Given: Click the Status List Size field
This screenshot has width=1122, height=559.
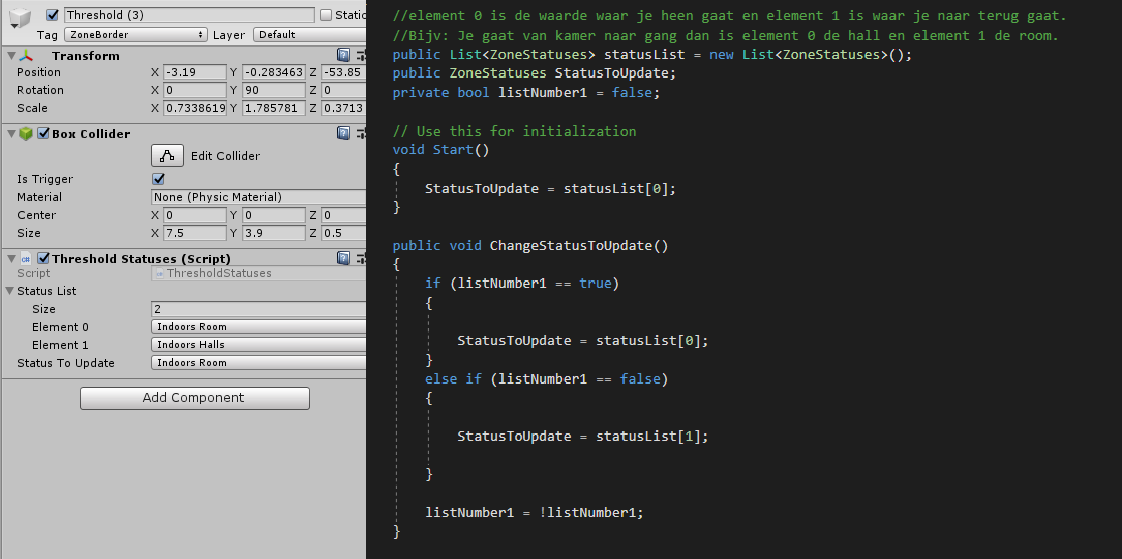Looking at the screenshot, I should 259,309.
